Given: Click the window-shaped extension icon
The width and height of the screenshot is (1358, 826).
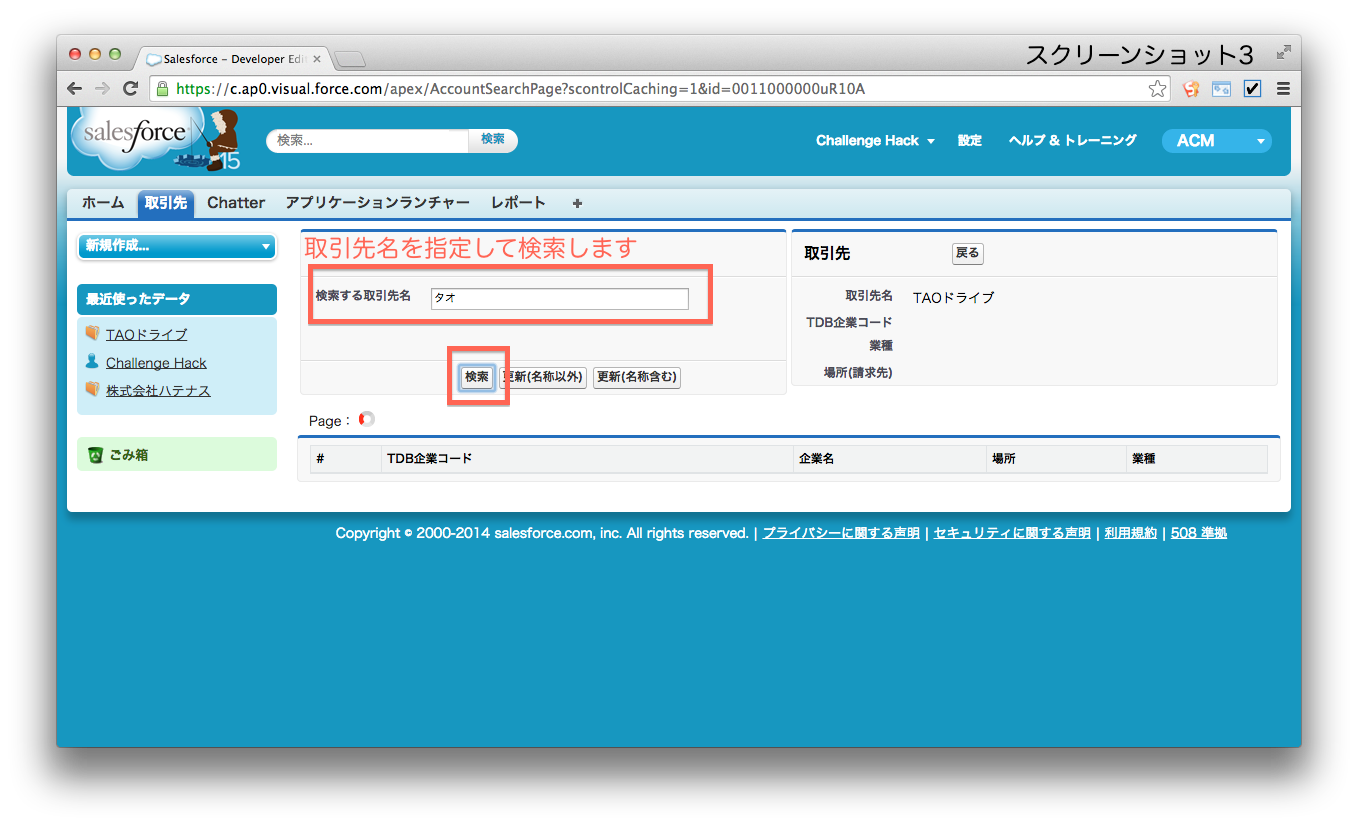Looking at the screenshot, I should click(1221, 88).
